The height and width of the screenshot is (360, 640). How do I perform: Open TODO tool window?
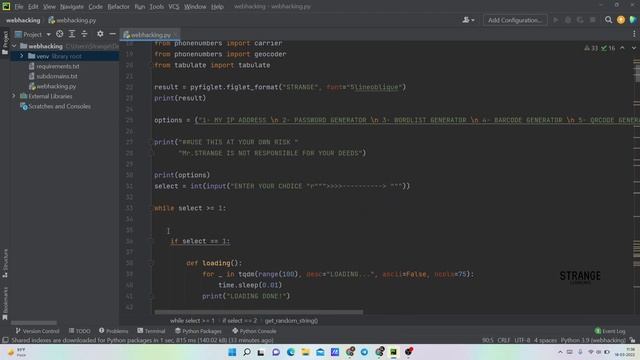coord(80,331)
